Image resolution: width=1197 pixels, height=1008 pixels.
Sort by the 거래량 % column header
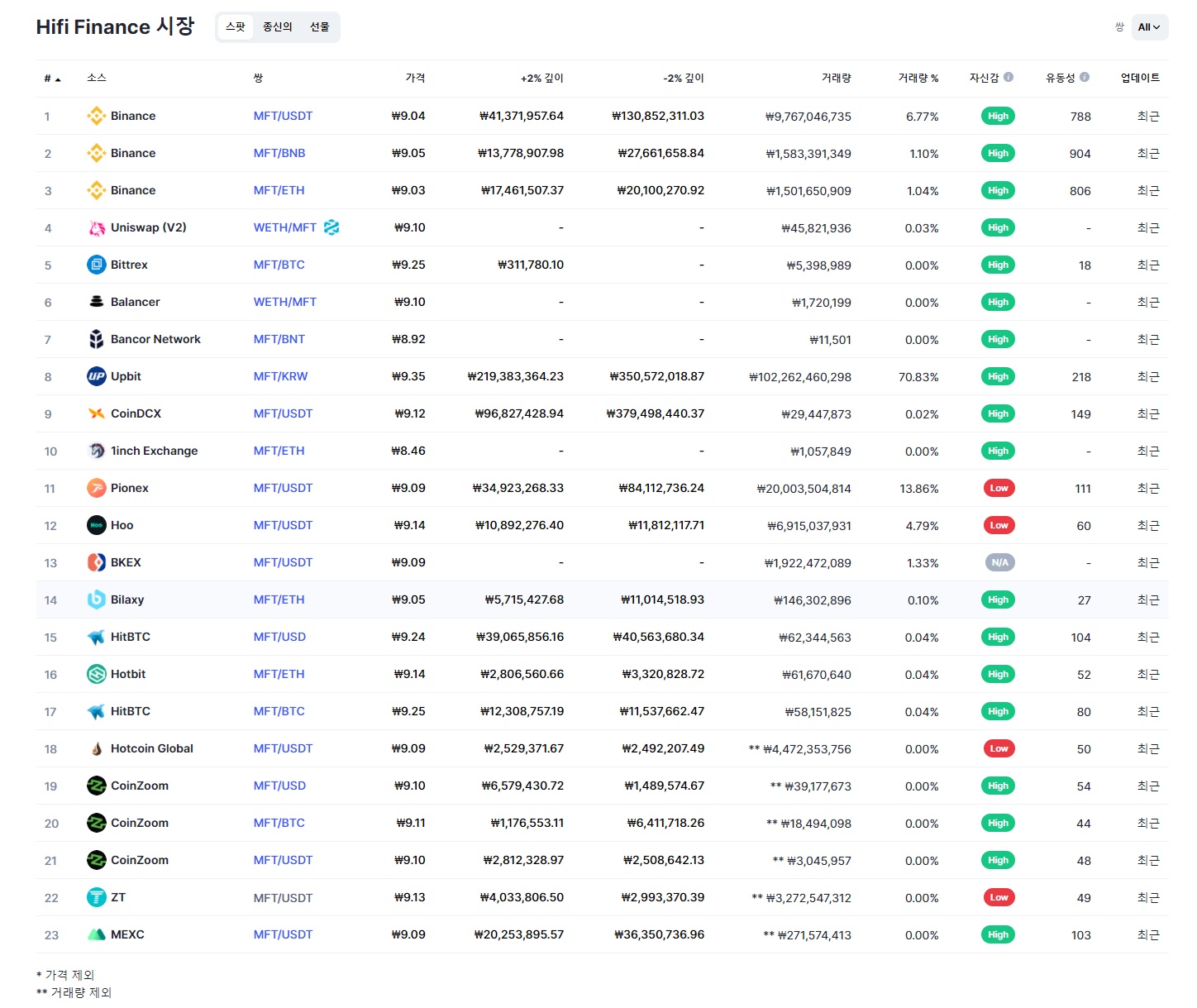tap(918, 78)
